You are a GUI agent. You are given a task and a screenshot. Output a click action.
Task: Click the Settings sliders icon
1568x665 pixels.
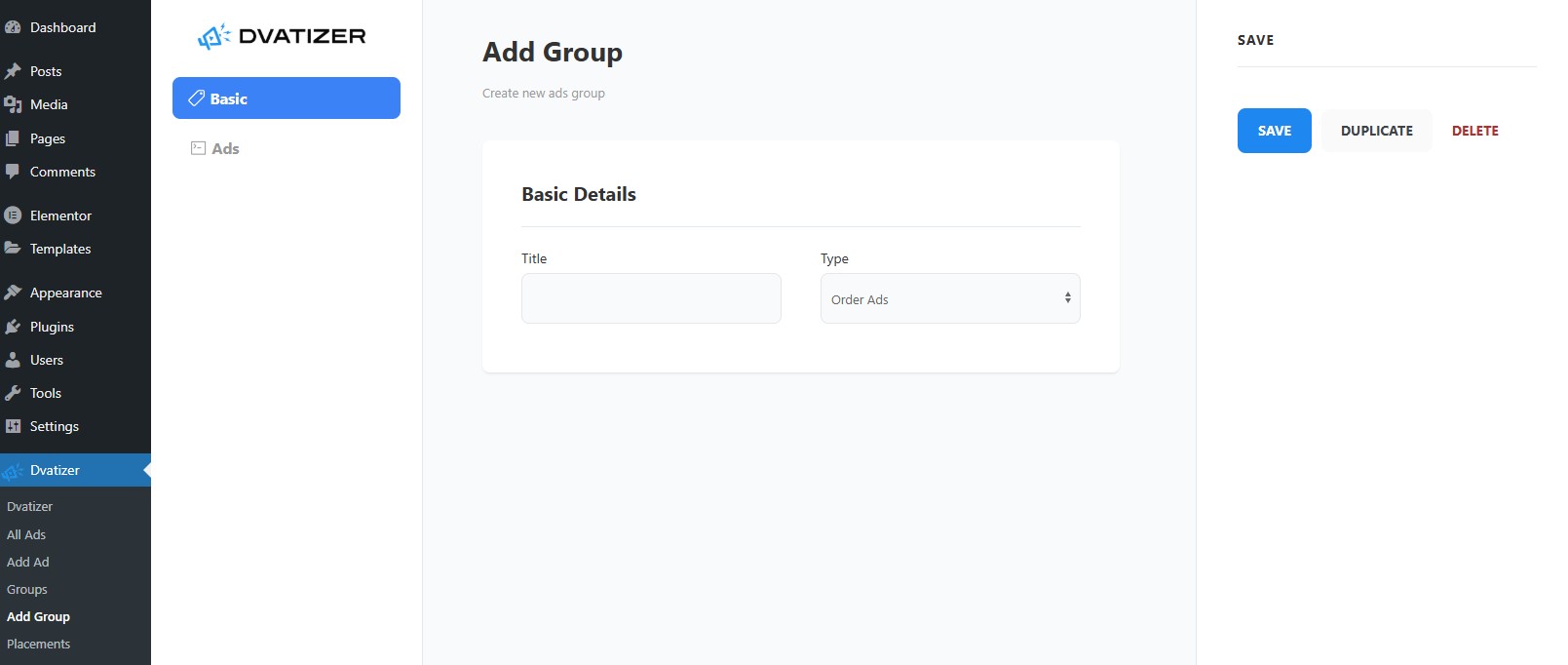pyautogui.click(x=13, y=426)
